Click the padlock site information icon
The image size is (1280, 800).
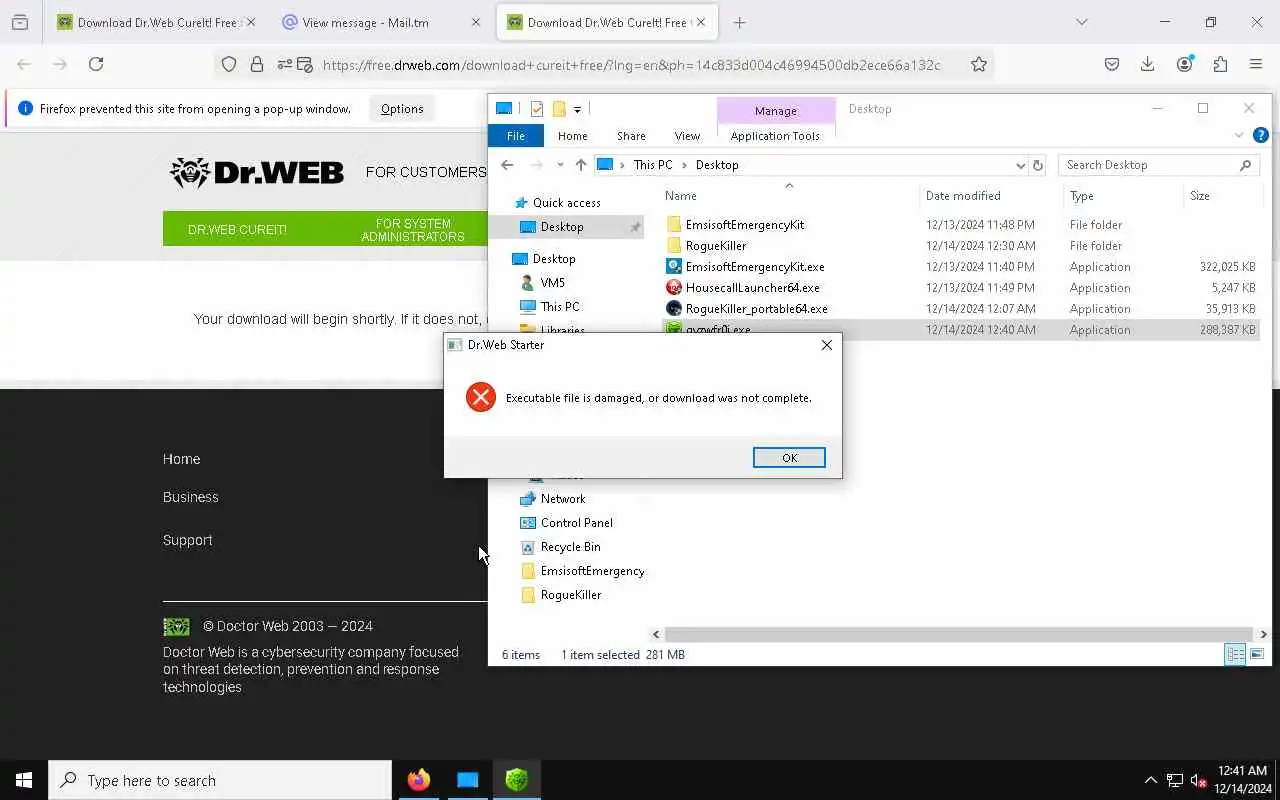click(x=257, y=64)
